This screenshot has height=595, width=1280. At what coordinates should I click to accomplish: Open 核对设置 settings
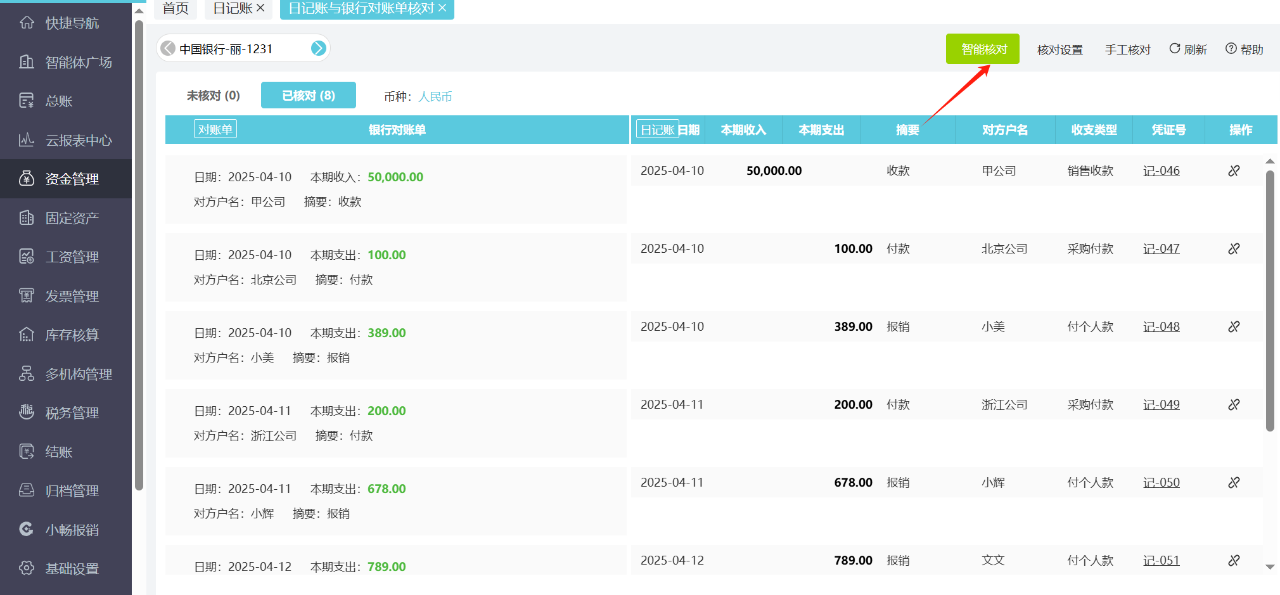coord(1059,47)
